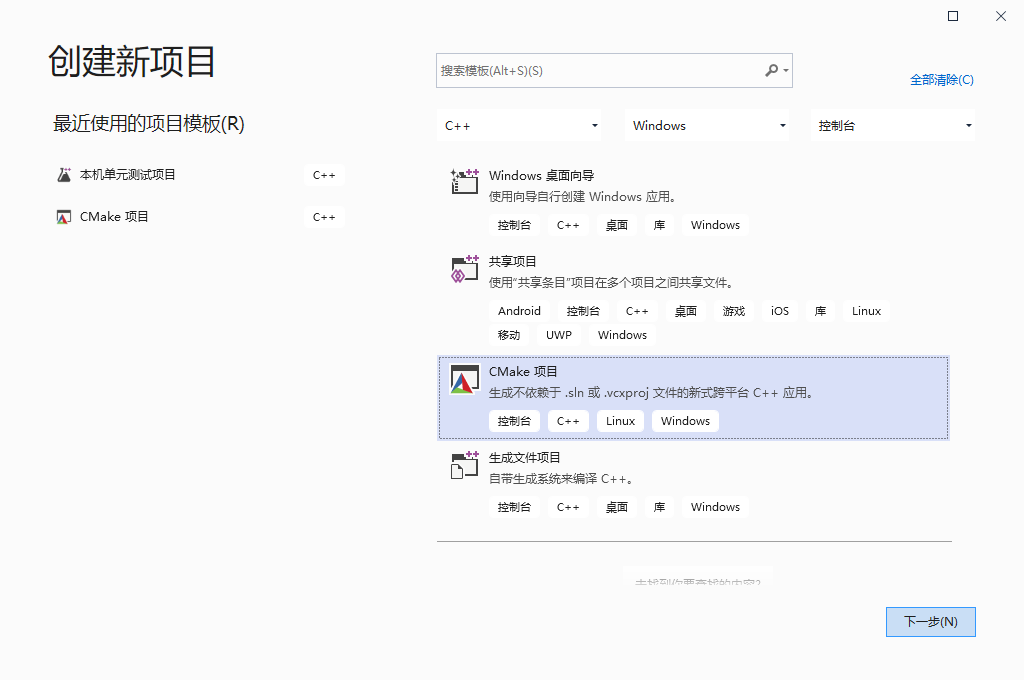
Task: Click the iOS tag on 共享项目
Action: (780, 311)
